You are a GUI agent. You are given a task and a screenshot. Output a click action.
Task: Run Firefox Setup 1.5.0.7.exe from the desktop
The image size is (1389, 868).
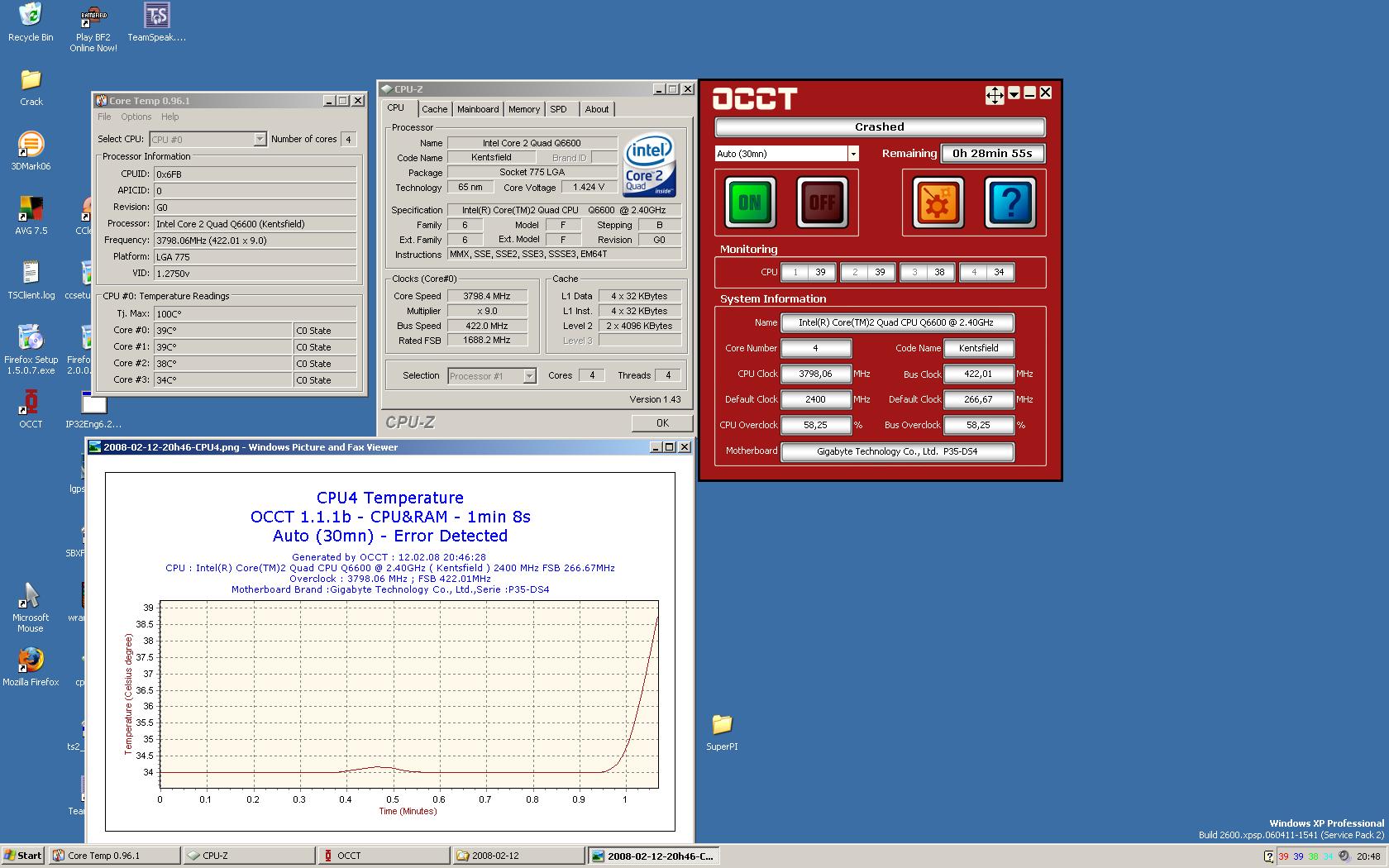click(31, 350)
